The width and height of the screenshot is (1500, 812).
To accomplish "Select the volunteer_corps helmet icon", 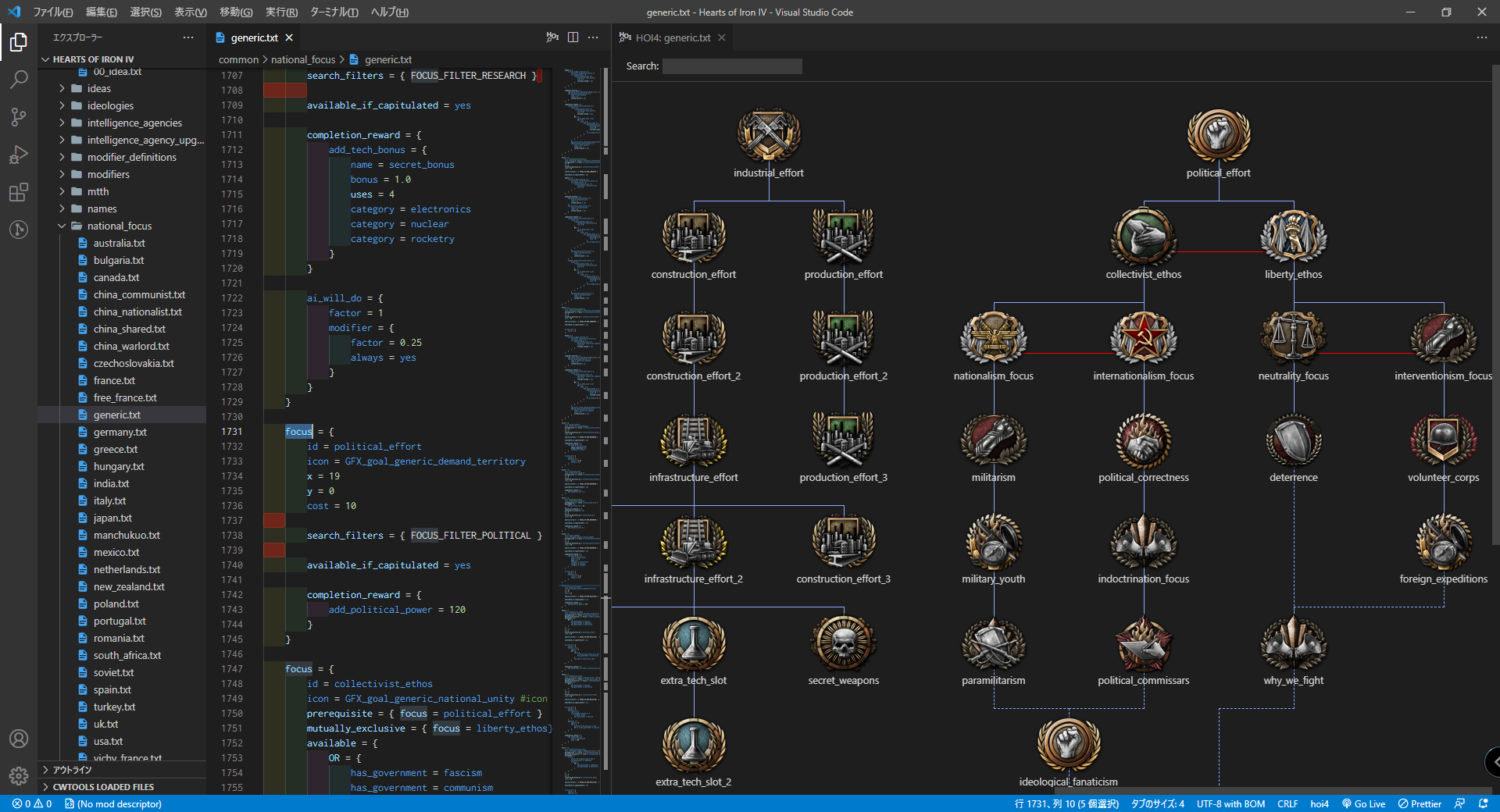I will [1444, 440].
